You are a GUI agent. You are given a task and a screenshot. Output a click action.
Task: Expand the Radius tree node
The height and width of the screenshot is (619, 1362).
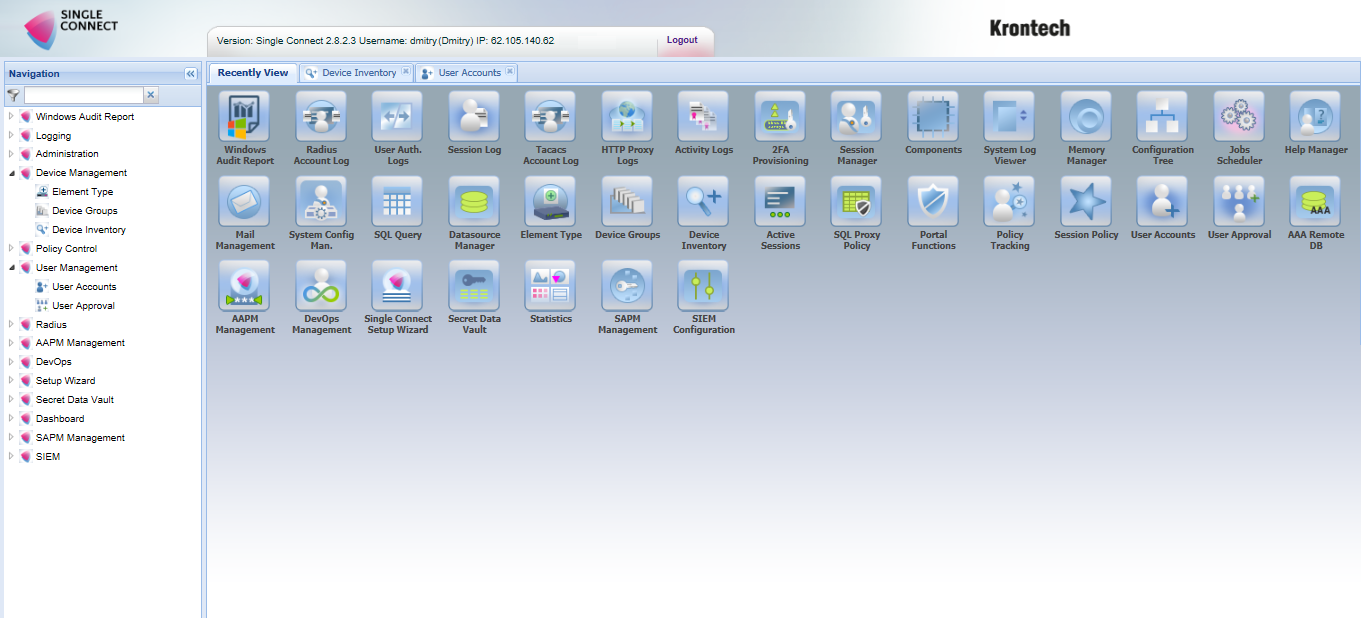click(x=11, y=324)
